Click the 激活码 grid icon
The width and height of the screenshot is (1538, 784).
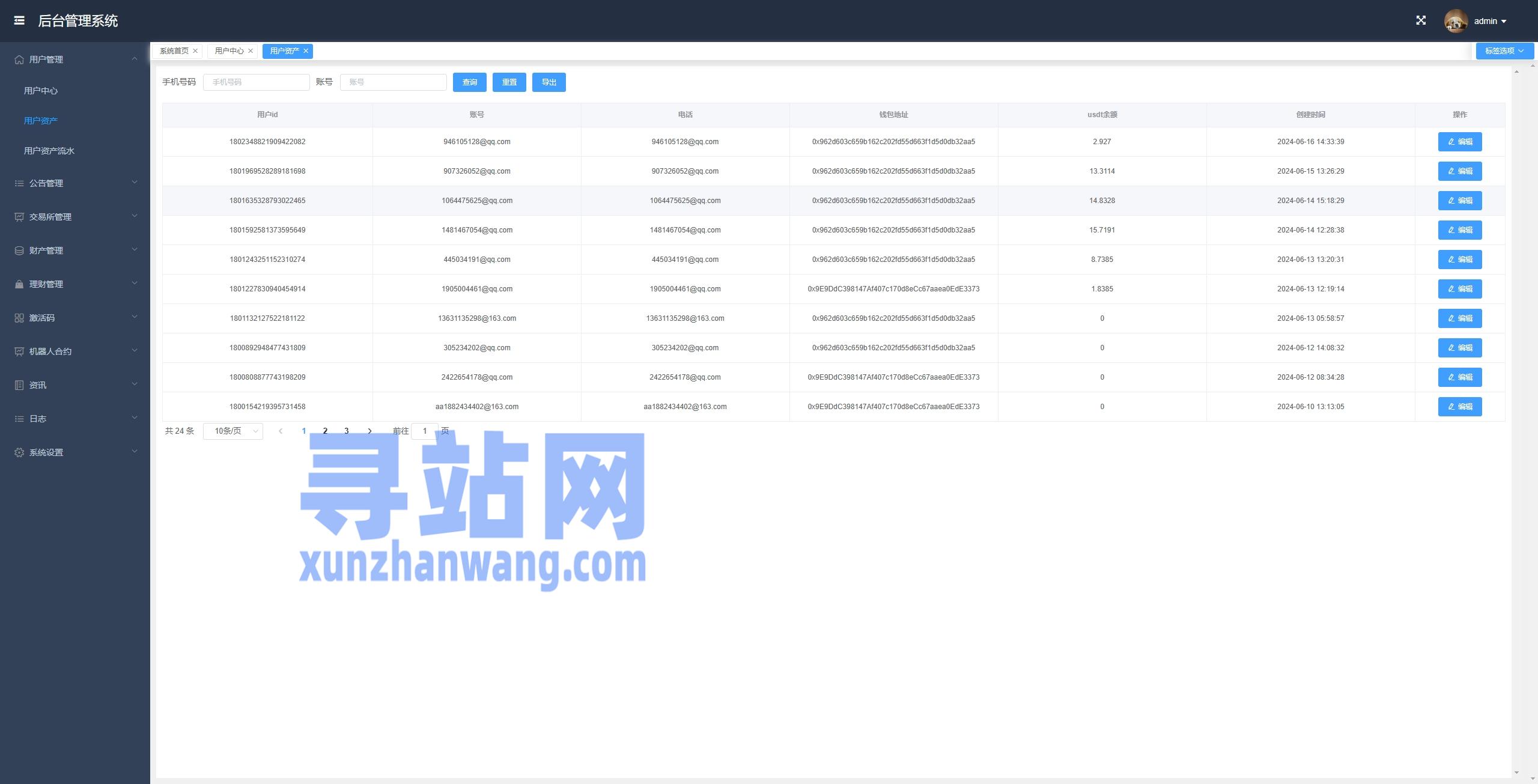tap(19, 318)
